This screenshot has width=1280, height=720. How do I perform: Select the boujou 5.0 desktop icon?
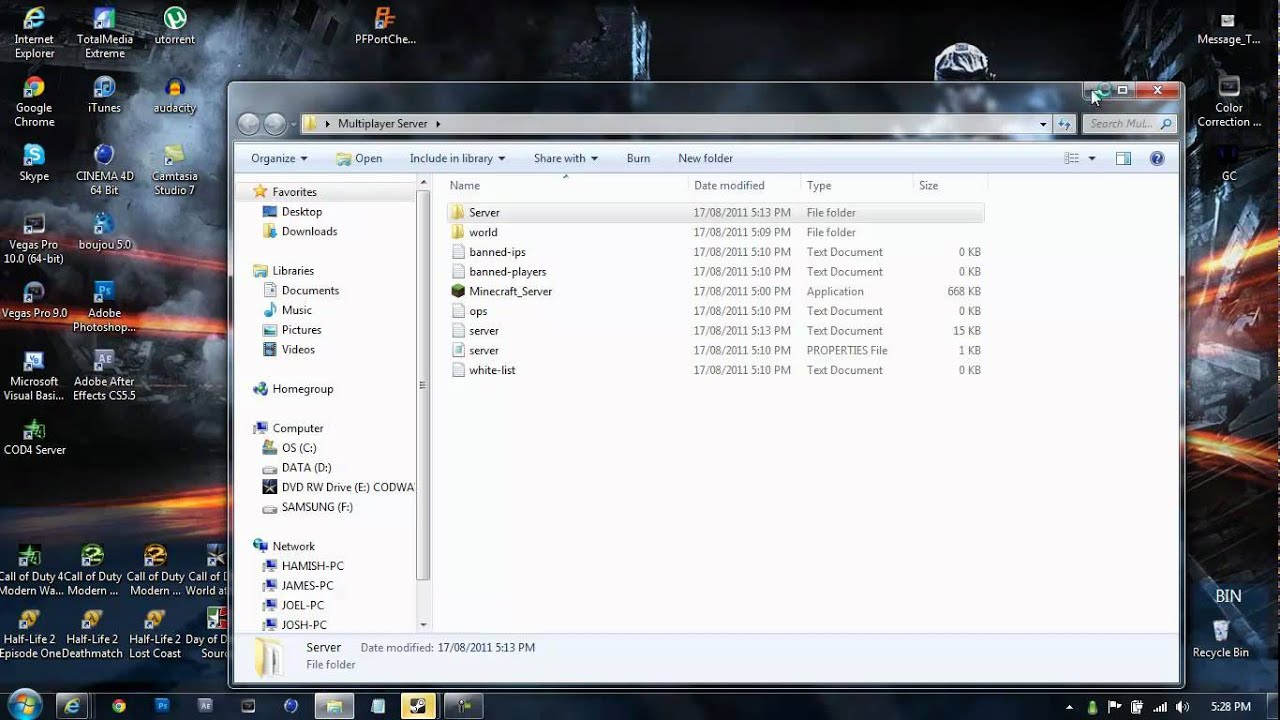point(104,231)
